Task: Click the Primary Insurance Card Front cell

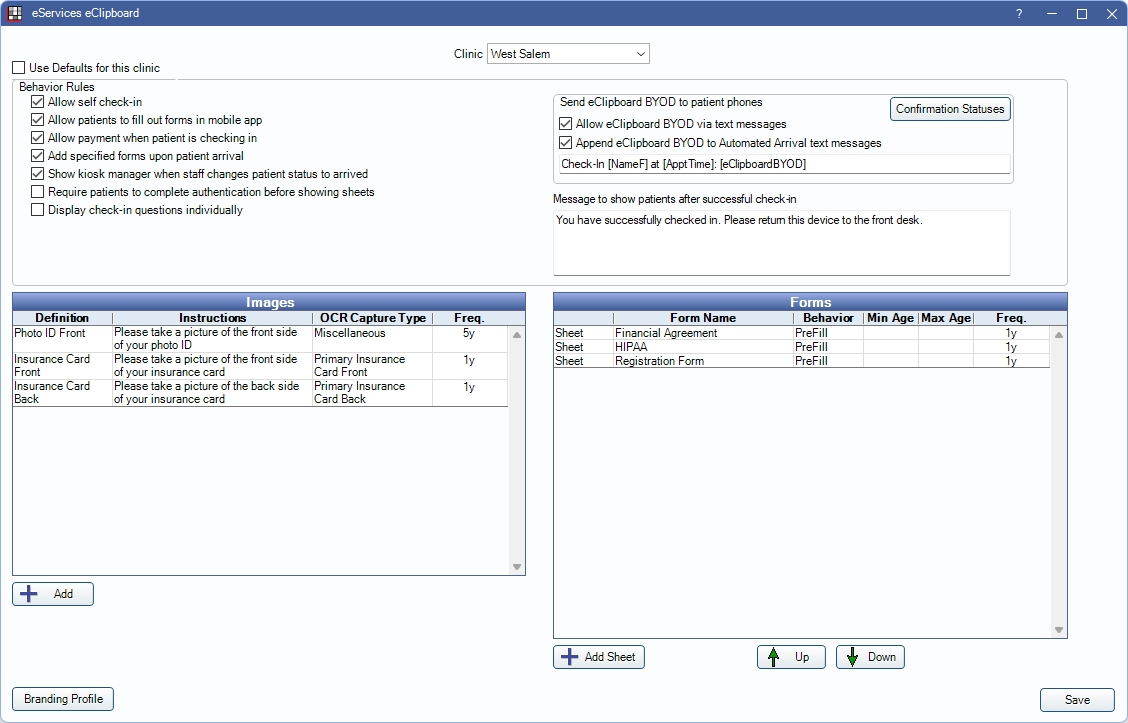Action: click(x=372, y=365)
